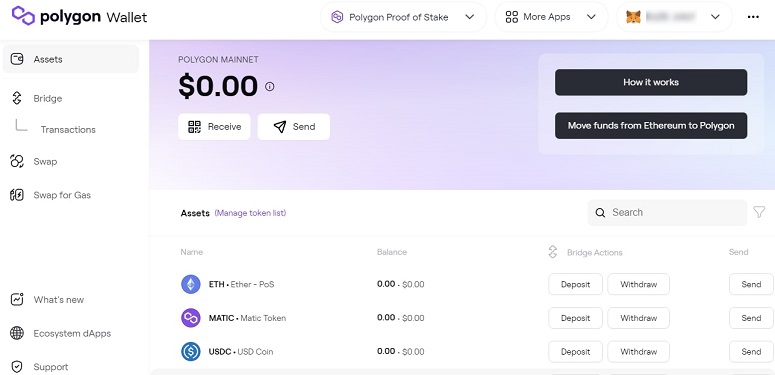
Task: Open Ecosystem dApps in sidebar
Action: [x=72, y=333]
